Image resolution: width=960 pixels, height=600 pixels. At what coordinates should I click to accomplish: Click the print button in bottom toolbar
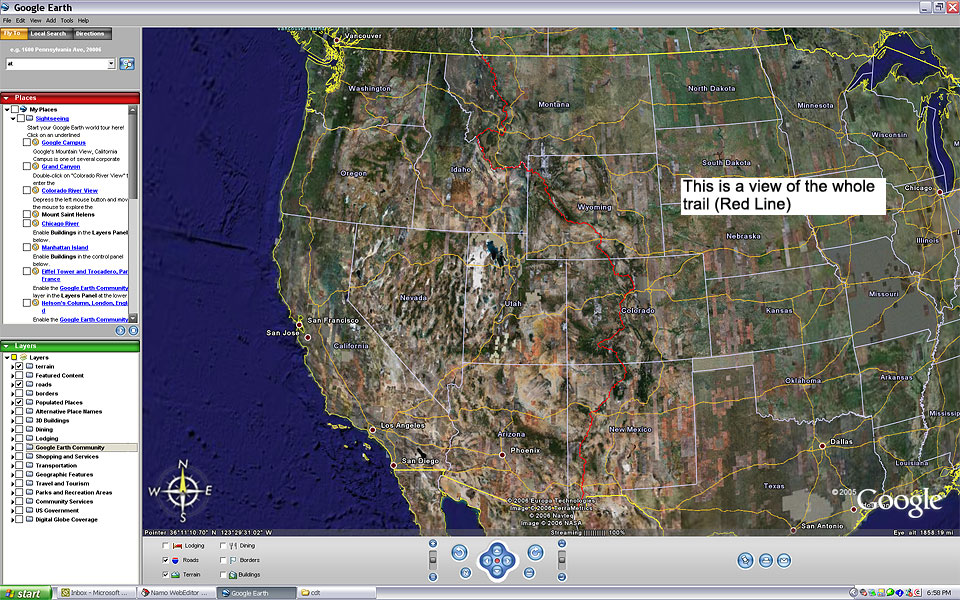coord(765,560)
